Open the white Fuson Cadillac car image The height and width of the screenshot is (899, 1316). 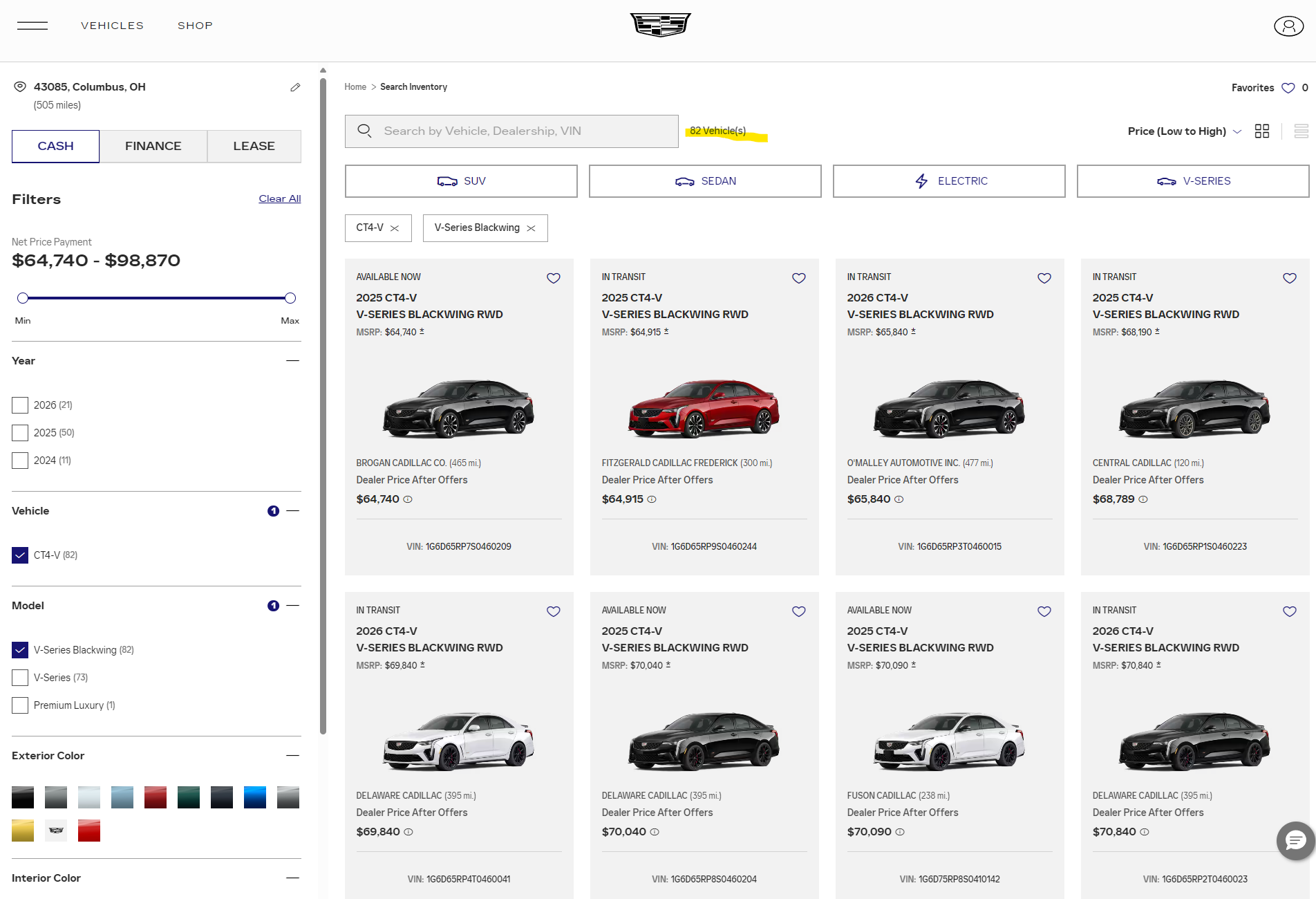click(949, 741)
